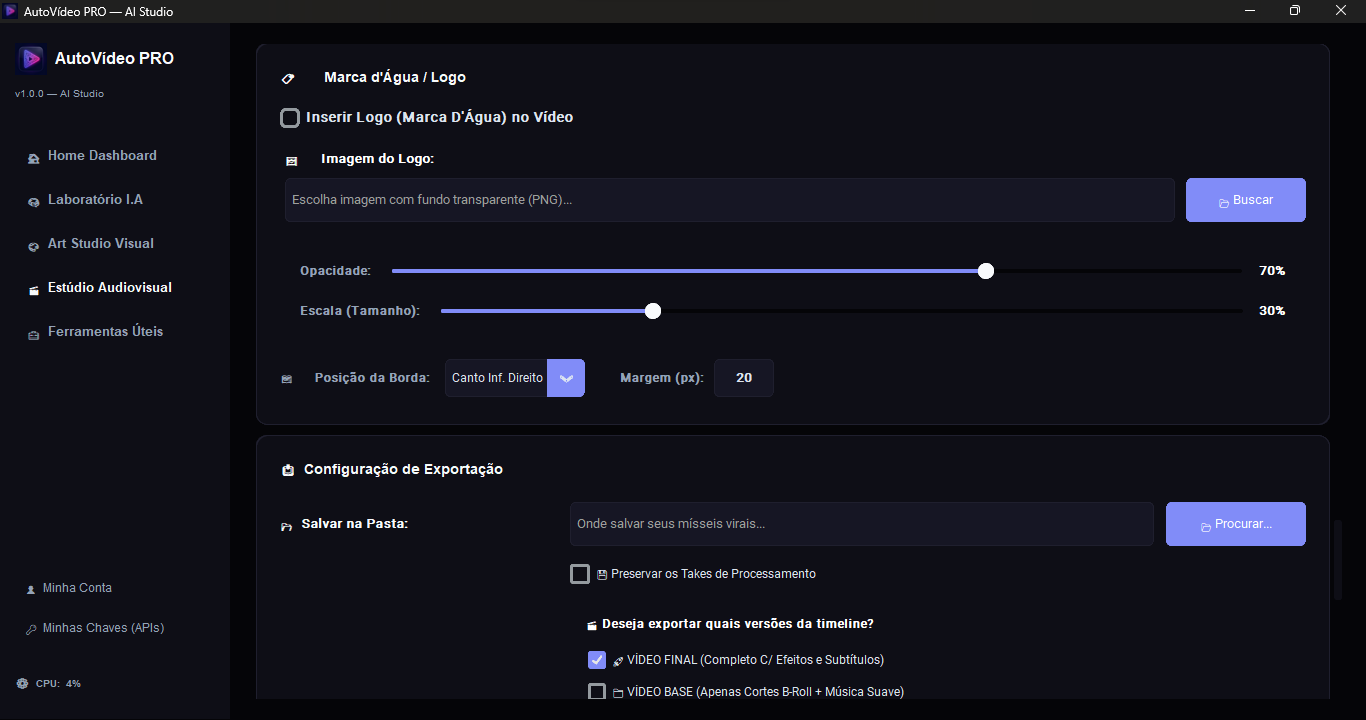Image resolution: width=1366 pixels, height=720 pixels.
Task: Open the Posição da Borda dropdown arrow
Action: click(x=566, y=378)
